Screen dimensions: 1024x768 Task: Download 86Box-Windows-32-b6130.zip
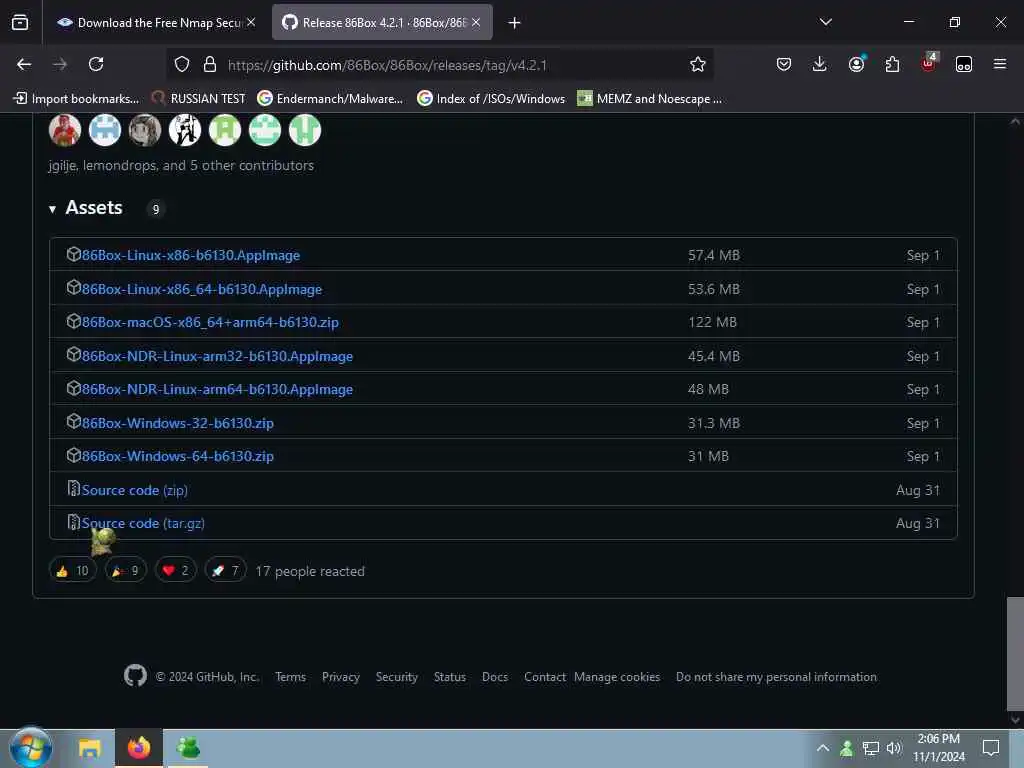pos(177,423)
